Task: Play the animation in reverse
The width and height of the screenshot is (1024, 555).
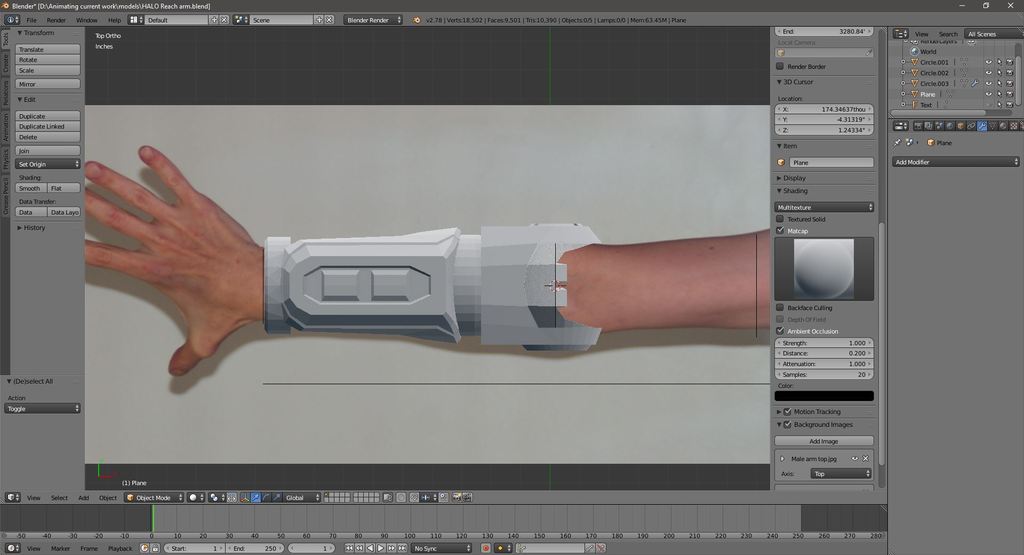Action: (x=370, y=548)
